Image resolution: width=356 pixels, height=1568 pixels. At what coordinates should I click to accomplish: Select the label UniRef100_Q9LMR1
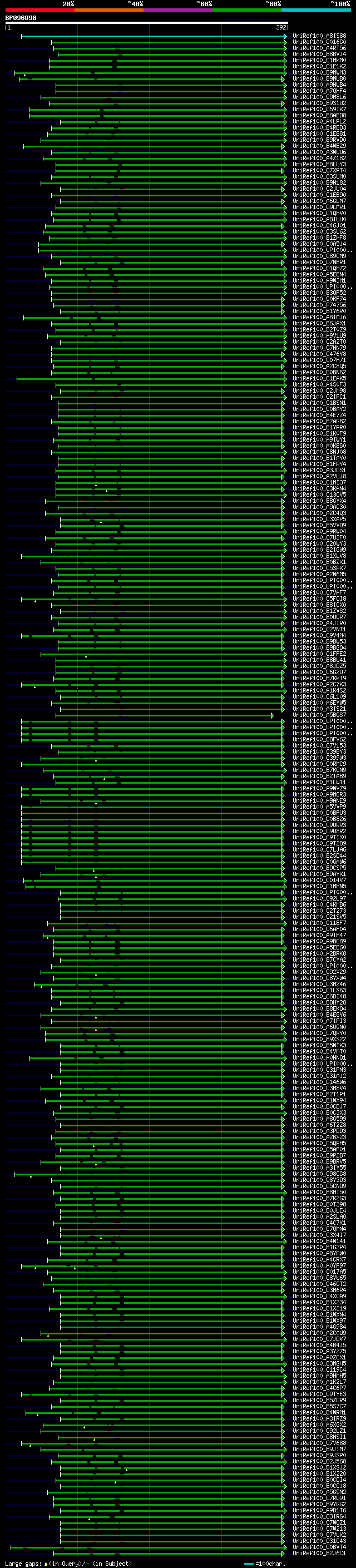click(319, 207)
